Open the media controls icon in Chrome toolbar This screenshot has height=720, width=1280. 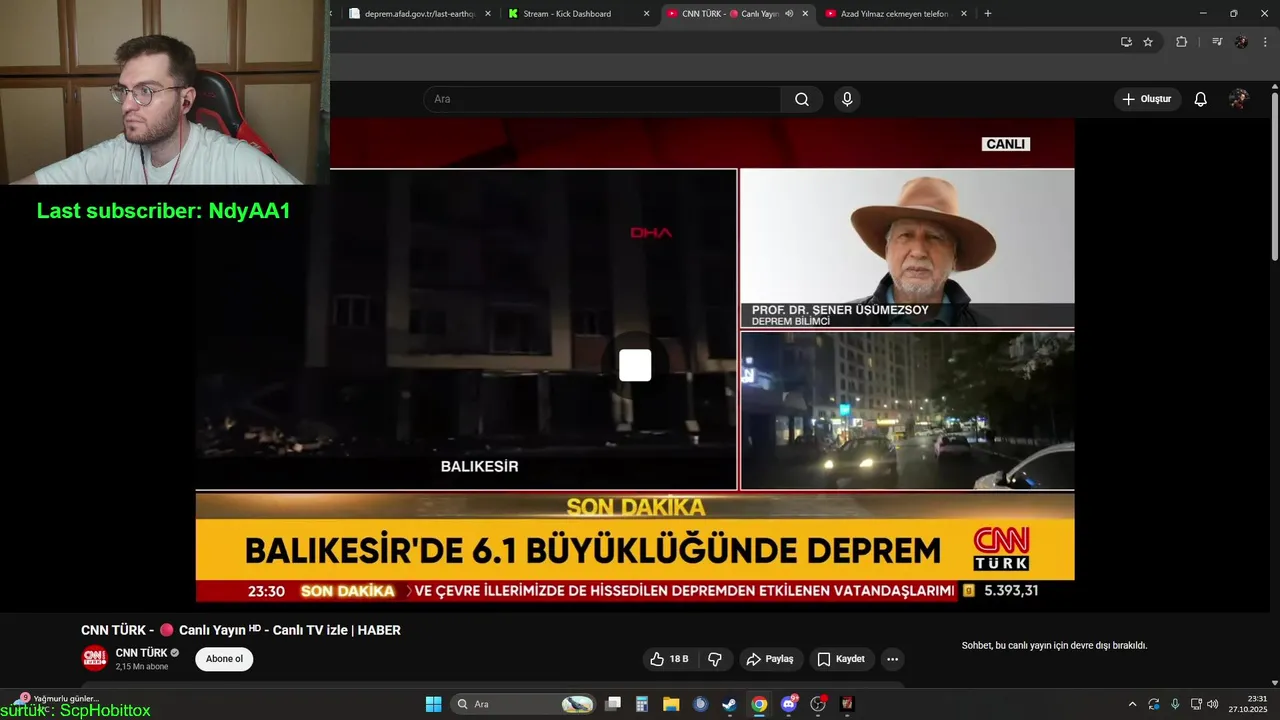coord(1217,42)
